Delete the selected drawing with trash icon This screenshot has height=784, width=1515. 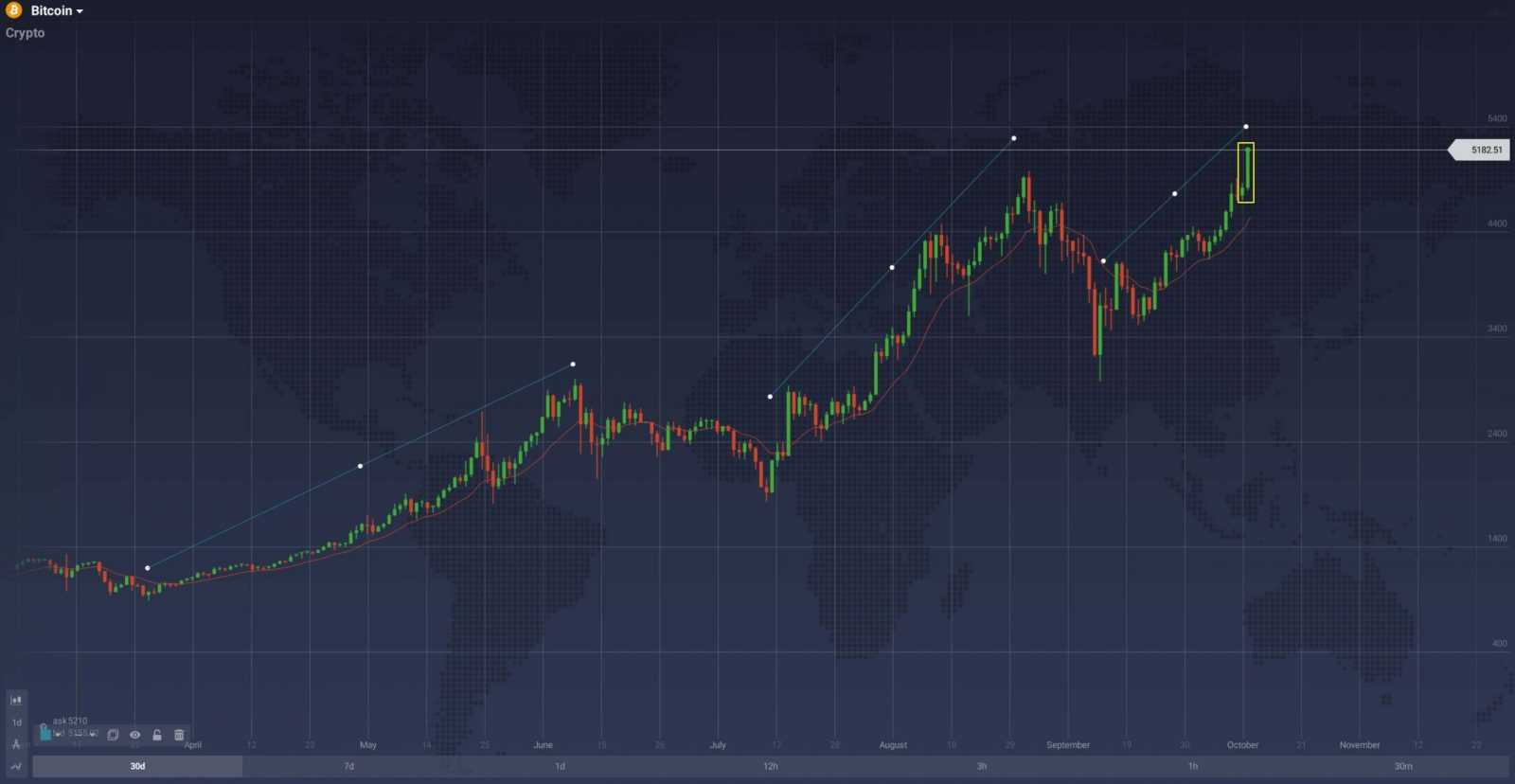179,735
